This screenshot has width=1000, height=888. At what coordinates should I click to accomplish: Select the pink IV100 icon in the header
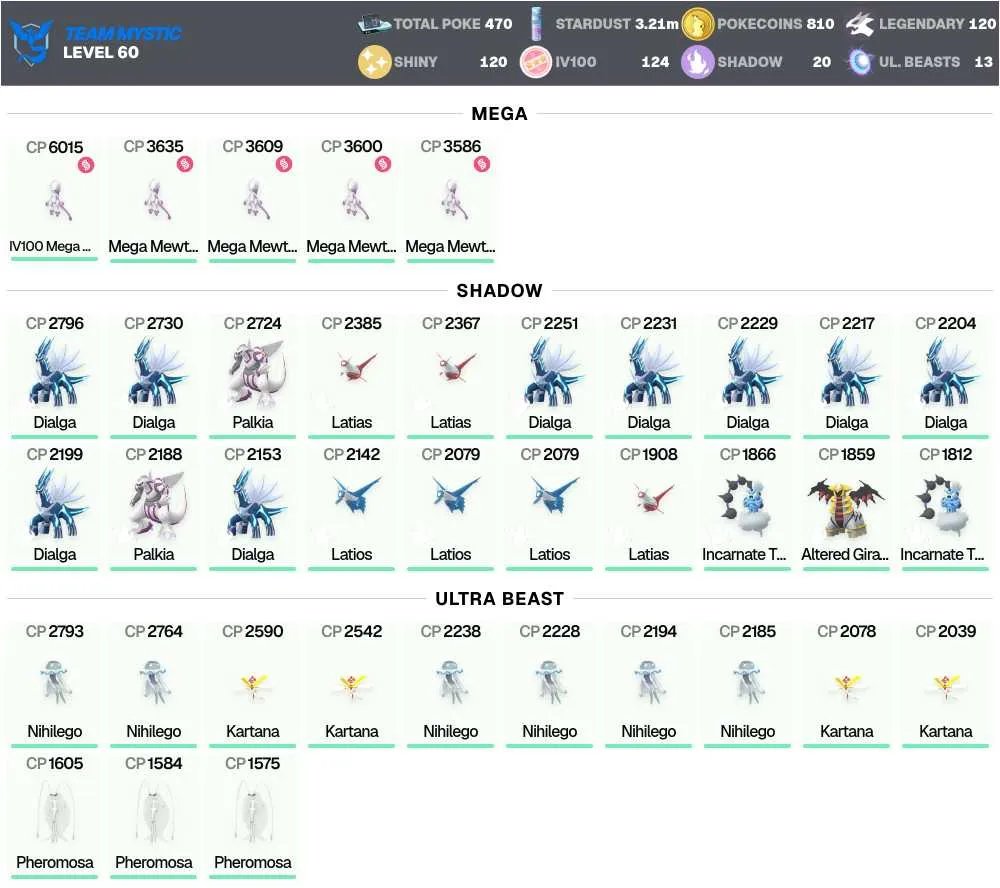pos(536,62)
